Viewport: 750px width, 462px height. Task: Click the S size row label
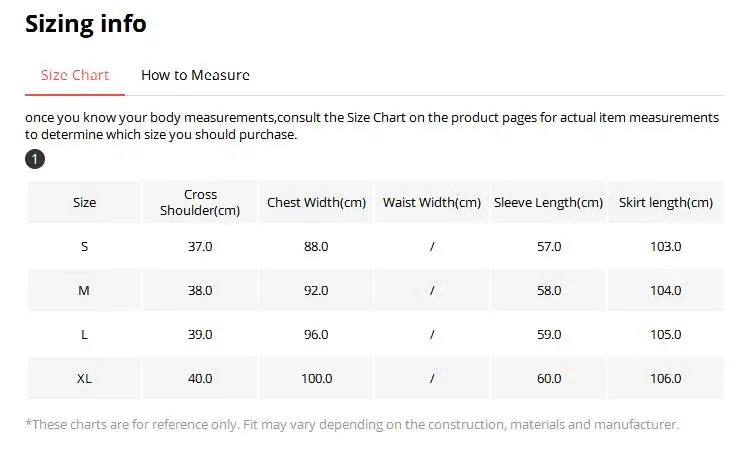(85, 247)
